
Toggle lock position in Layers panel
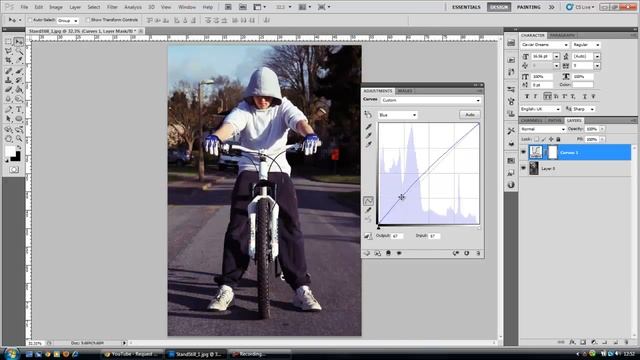click(551, 139)
